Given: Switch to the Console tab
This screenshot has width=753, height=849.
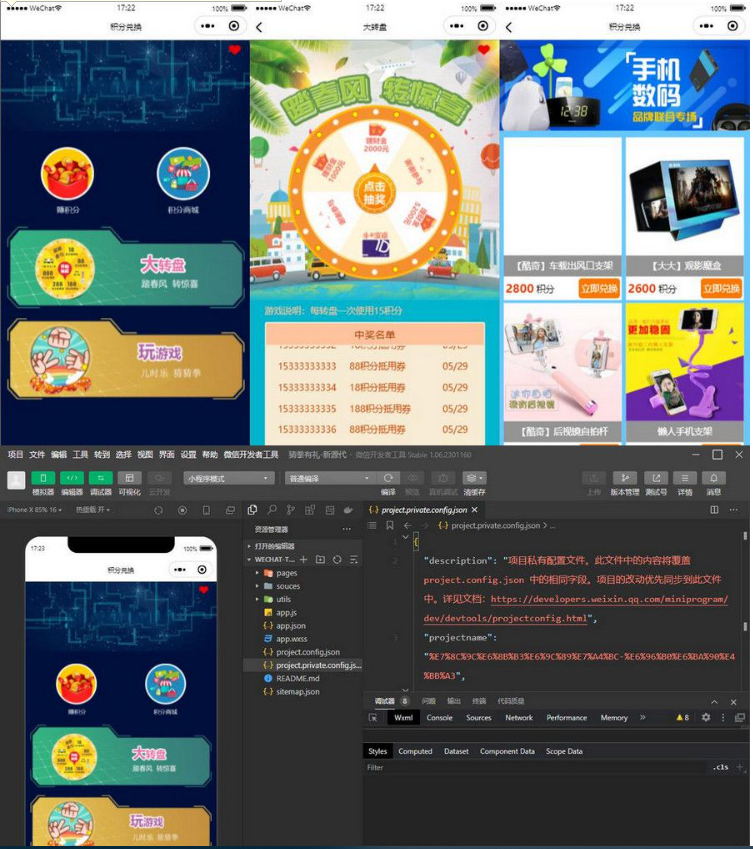Looking at the screenshot, I should tap(440, 718).
